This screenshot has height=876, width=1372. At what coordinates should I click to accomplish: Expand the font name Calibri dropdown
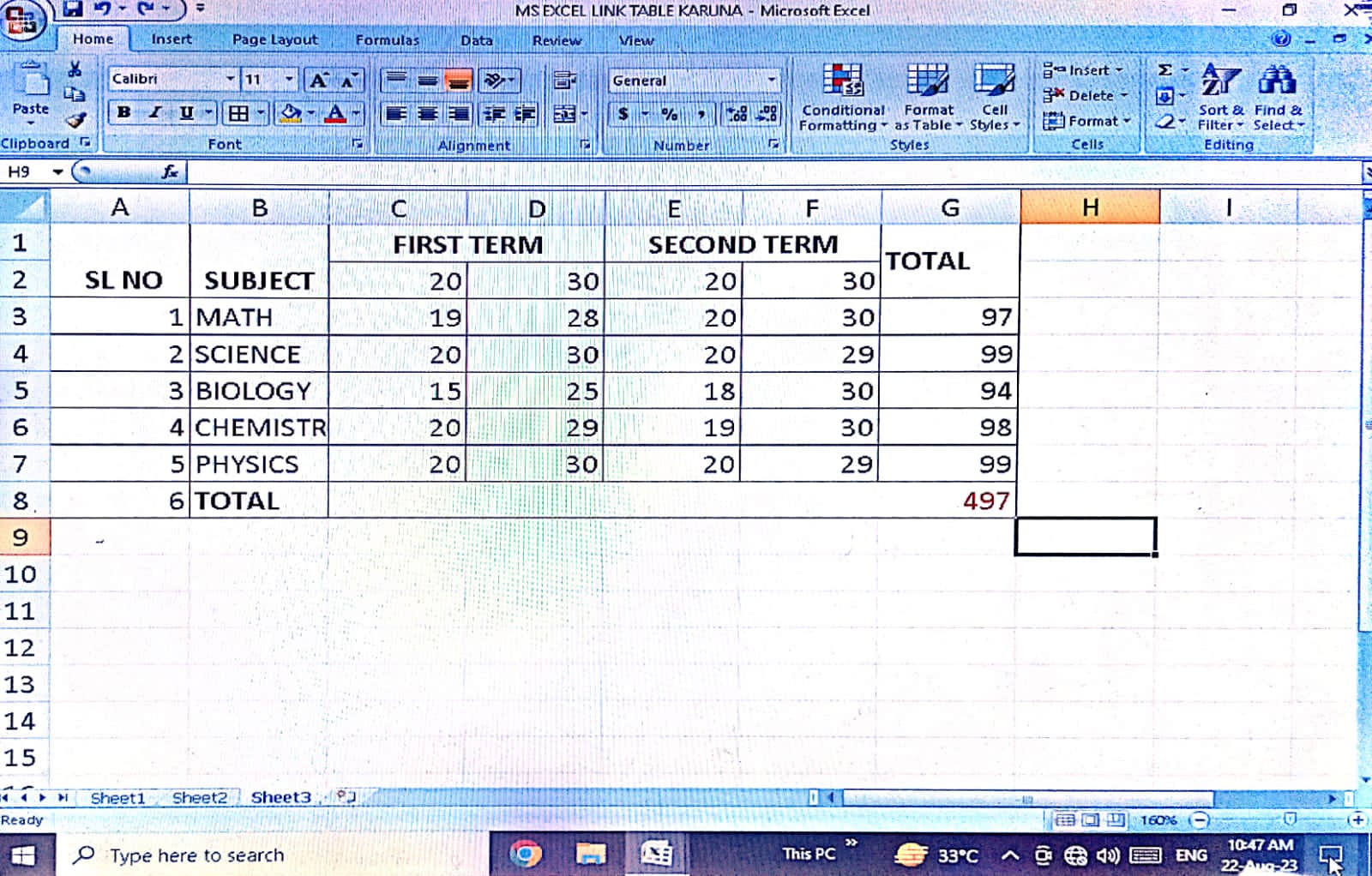[x=230, y=79]
